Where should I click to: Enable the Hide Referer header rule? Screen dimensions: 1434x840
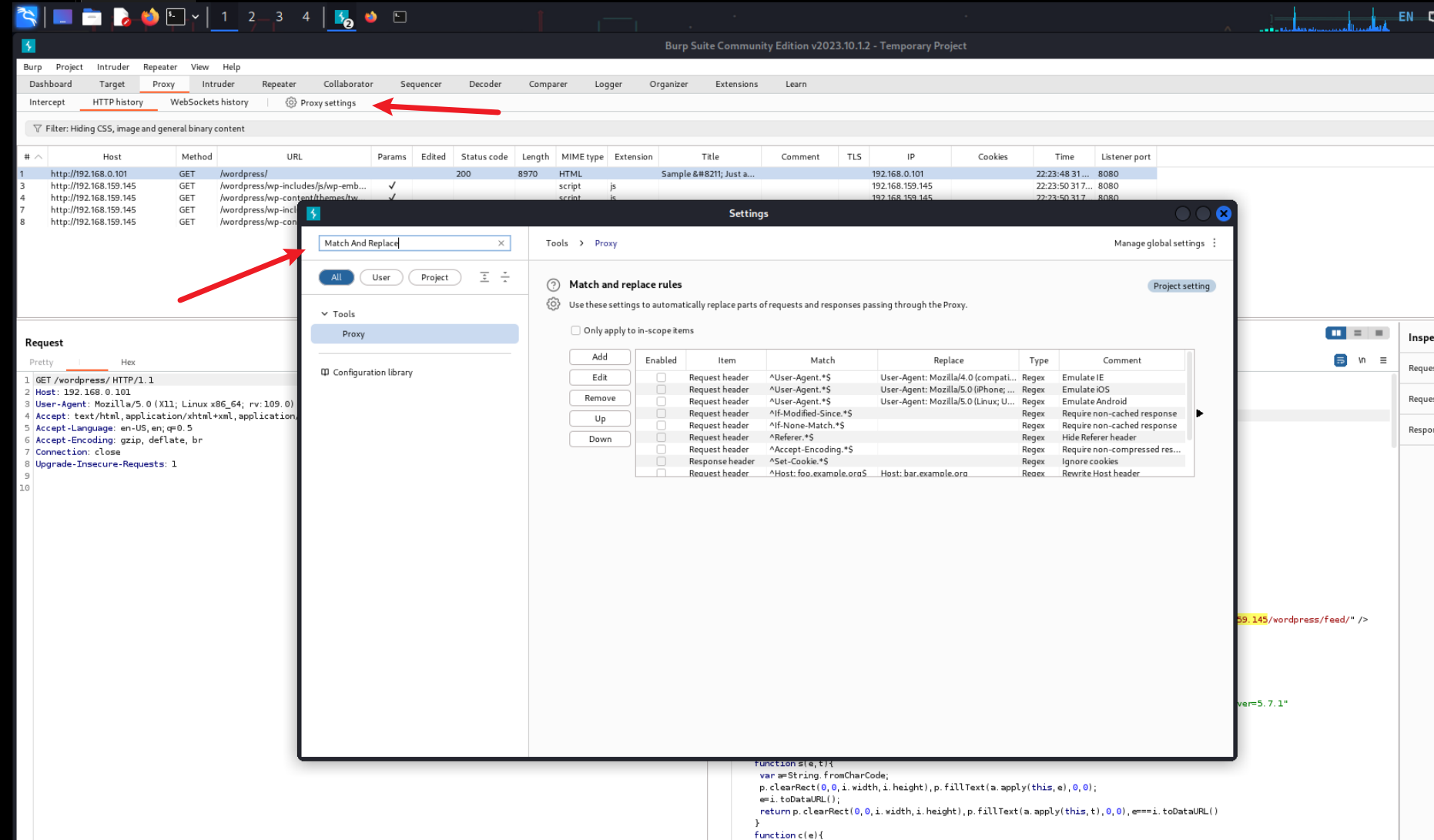pyautogui.click(x=661, y=437)
